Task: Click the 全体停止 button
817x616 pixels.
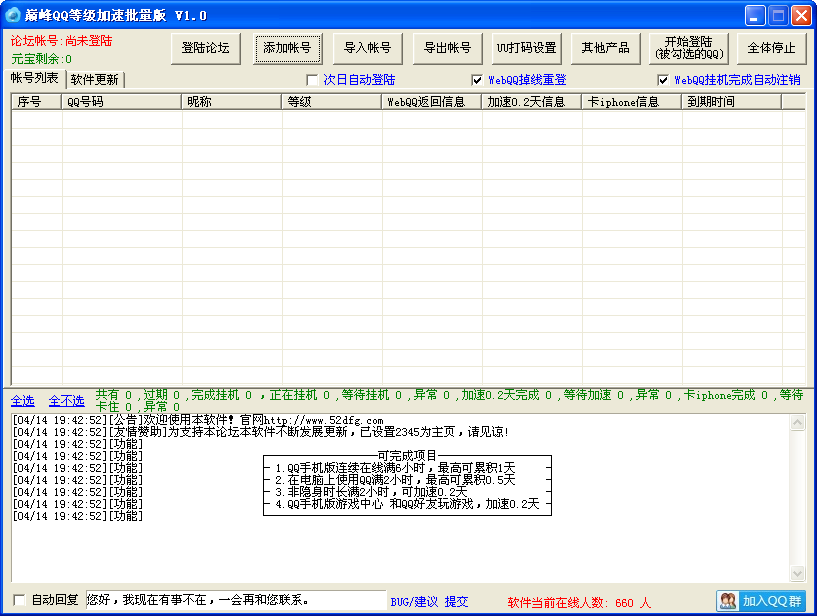Action: (x=771, y=48)
